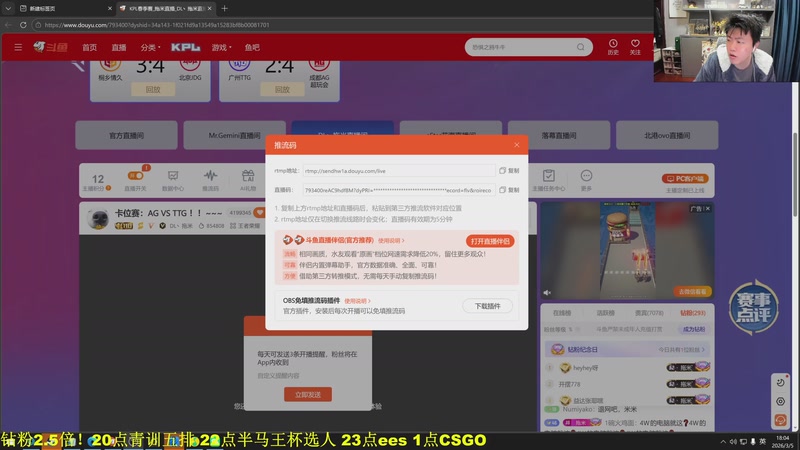Image resolution: width=800 pixels, height=450 pixels.
Task: Switch to the 贵宾(7078) tab
Action: 648,313
